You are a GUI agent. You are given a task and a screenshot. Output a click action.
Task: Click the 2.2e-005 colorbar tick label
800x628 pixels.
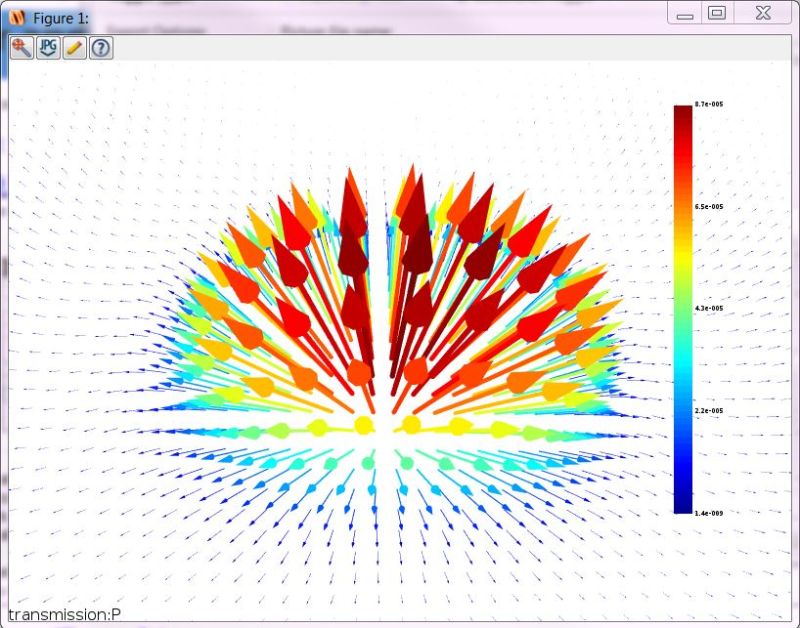pyautogui.click(x=712, y=412)
